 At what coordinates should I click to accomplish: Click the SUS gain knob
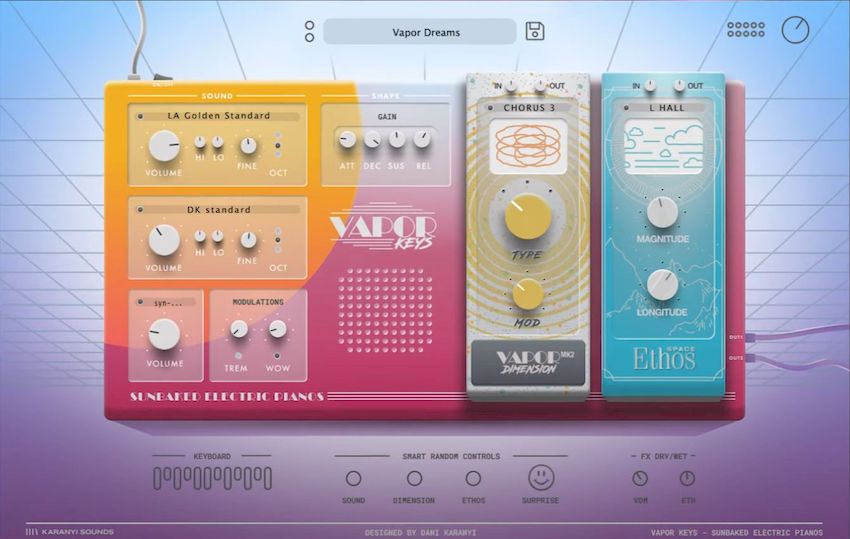[396, 139]
